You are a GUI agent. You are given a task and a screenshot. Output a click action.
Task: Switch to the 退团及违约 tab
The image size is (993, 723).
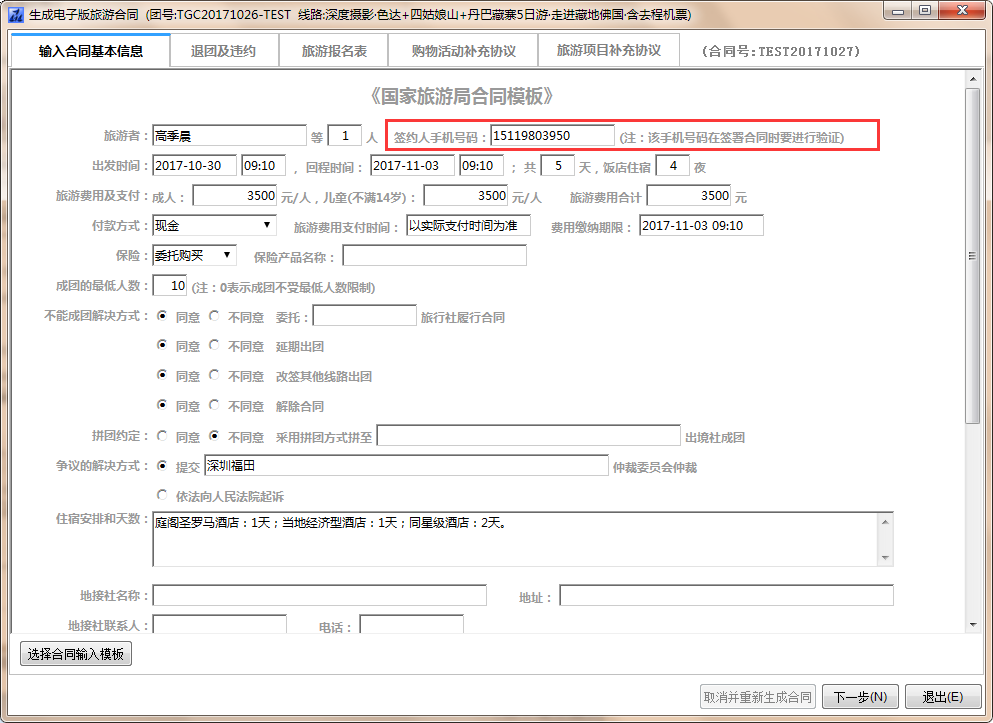tap(224, 51)
